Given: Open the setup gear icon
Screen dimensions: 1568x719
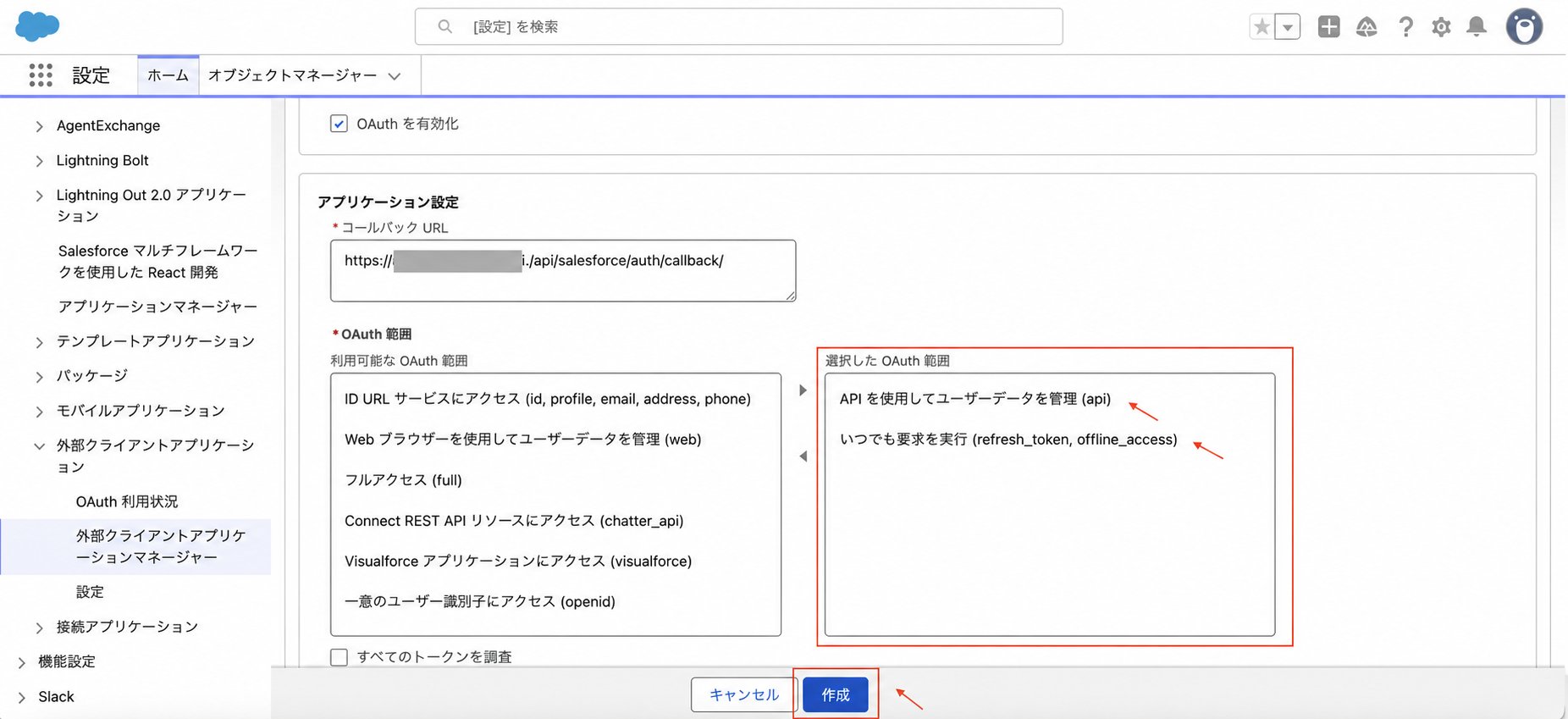Looking at the screenshot, I should click(x=1441, y=27).
